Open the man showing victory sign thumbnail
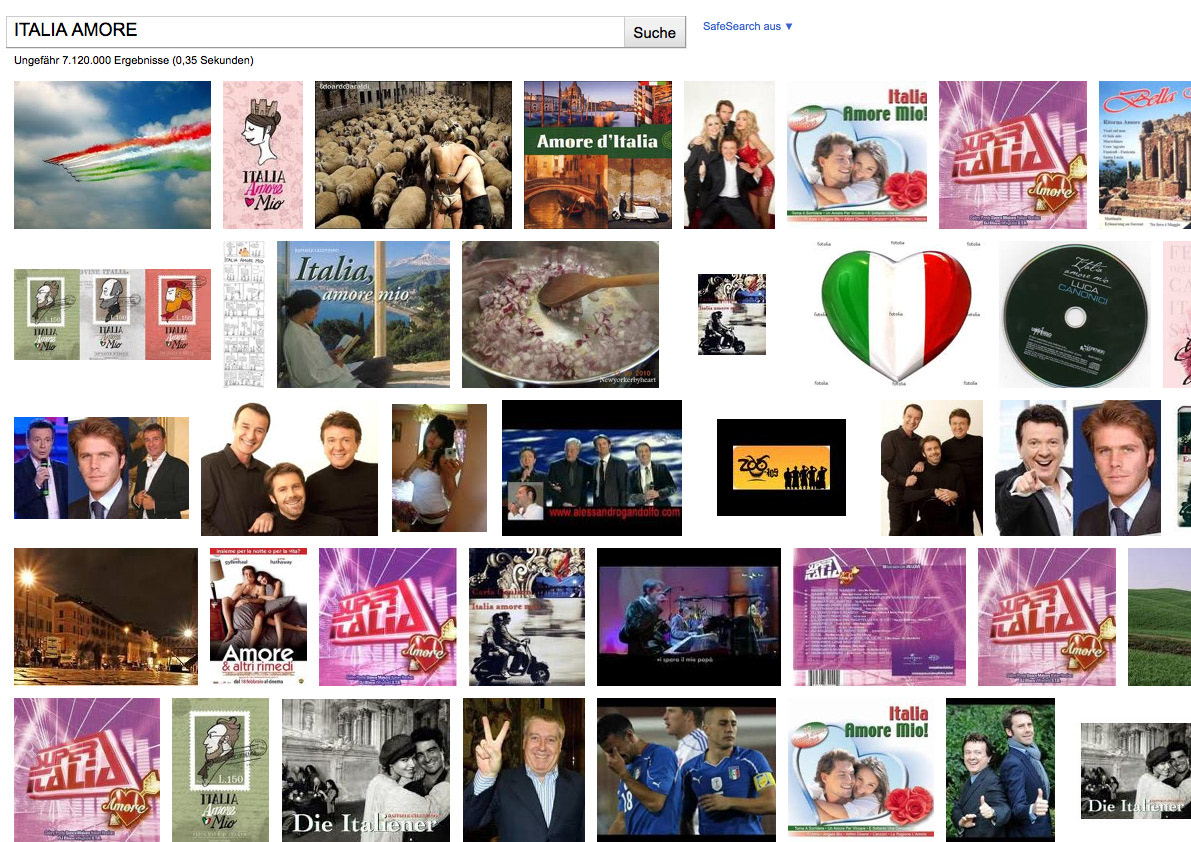1191x842 pixels. pyautogui.click(x=524, y=770)
